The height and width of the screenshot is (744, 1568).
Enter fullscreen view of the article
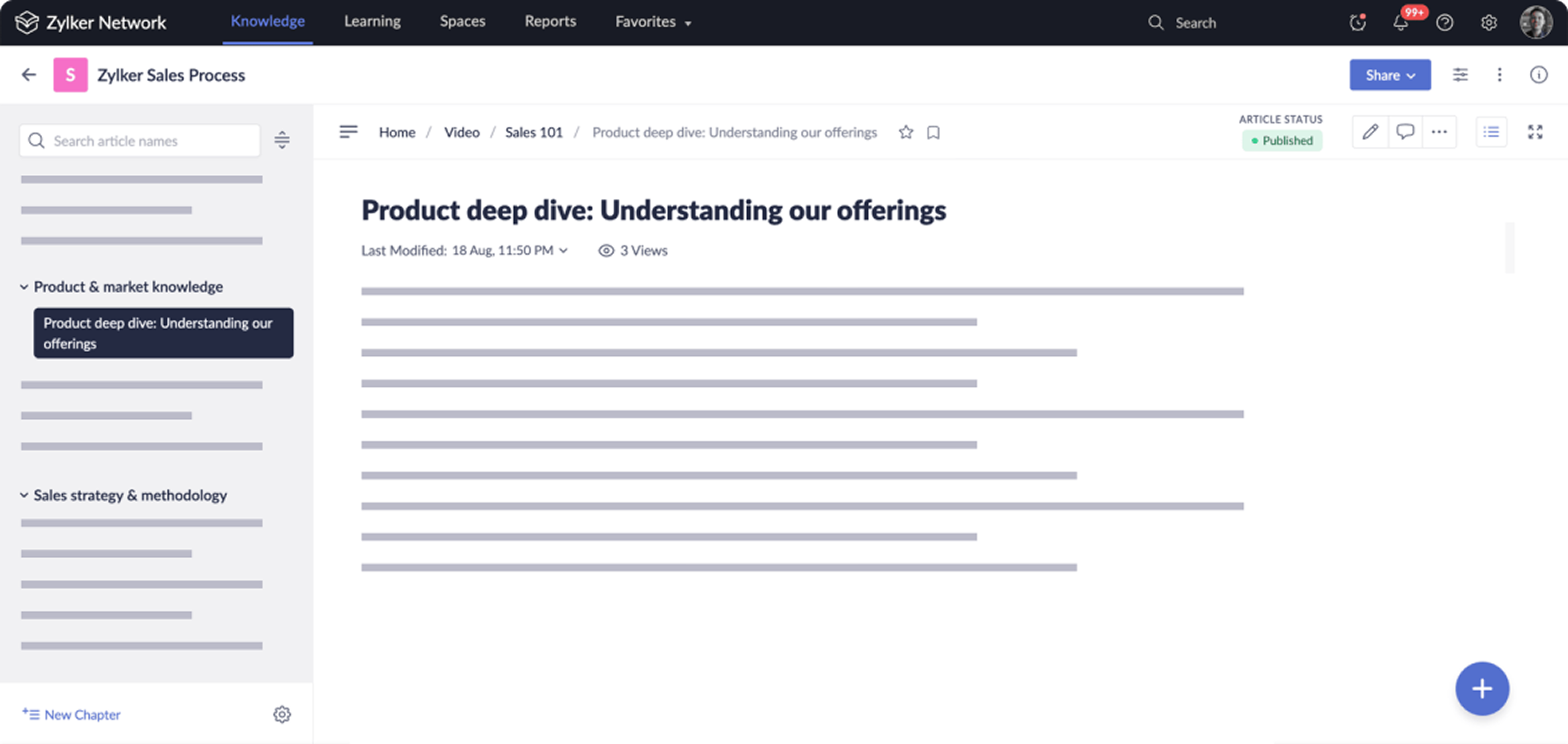pos(1535,132)
